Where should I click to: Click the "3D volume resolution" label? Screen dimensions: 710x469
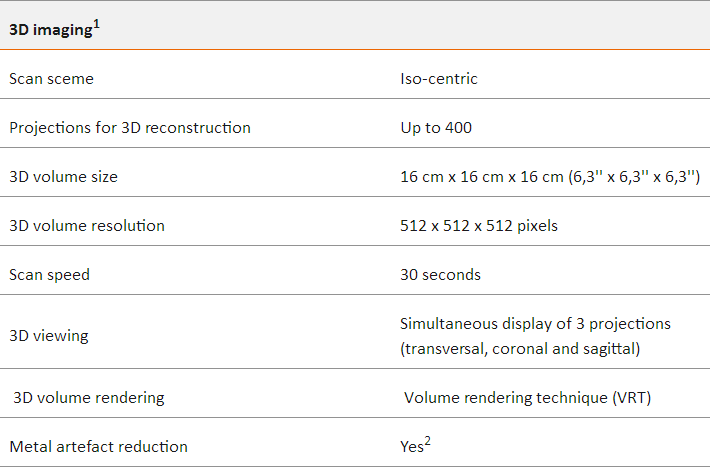point(87,226)
